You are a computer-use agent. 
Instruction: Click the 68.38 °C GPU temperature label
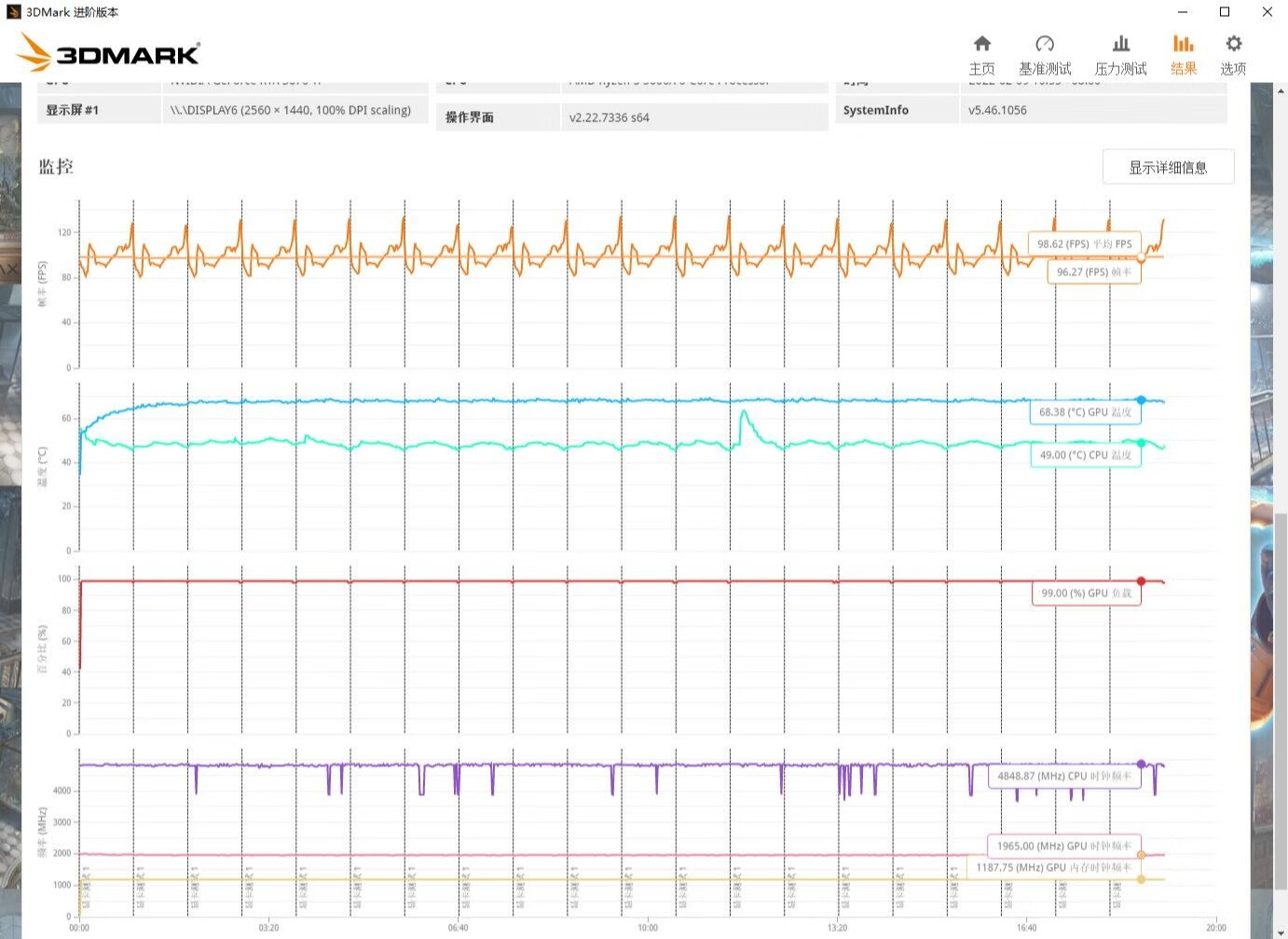1085,412
